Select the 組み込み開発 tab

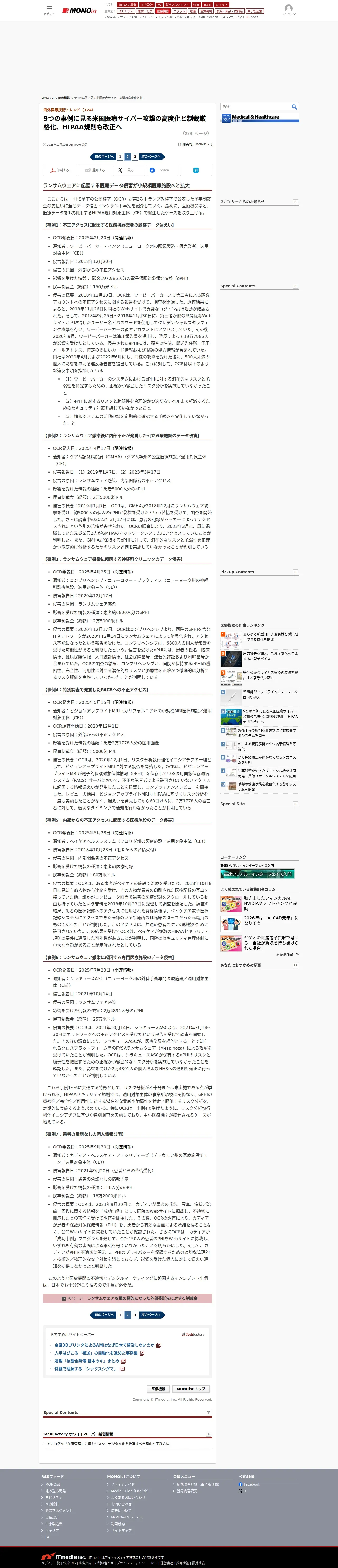click(x=128, y=5)
